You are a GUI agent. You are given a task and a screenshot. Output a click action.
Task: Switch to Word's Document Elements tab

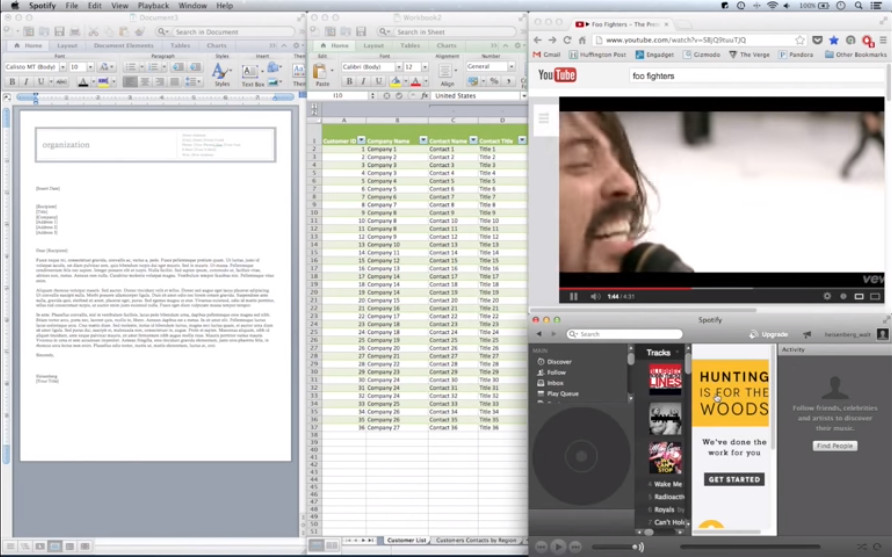pos(123,46)
